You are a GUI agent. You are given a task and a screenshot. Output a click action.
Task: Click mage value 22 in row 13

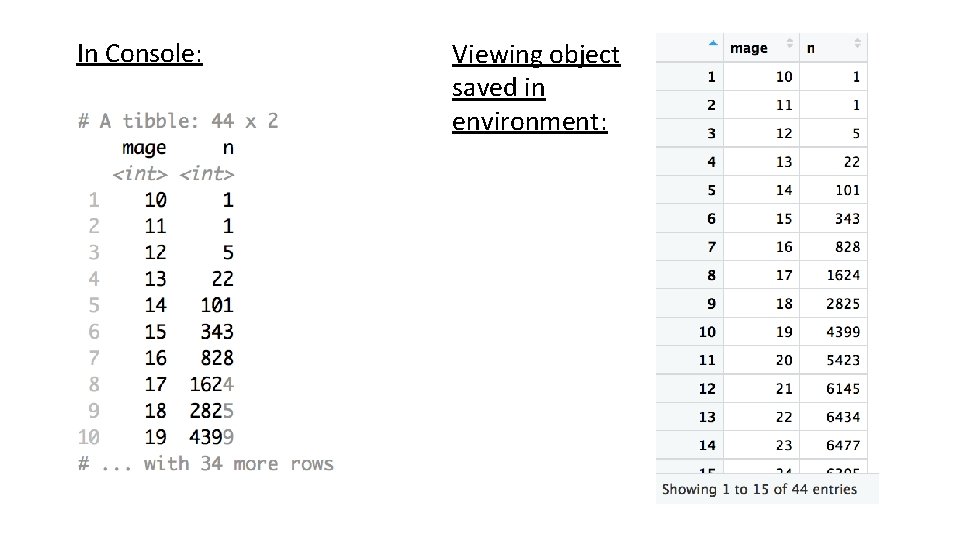point(784,417)
